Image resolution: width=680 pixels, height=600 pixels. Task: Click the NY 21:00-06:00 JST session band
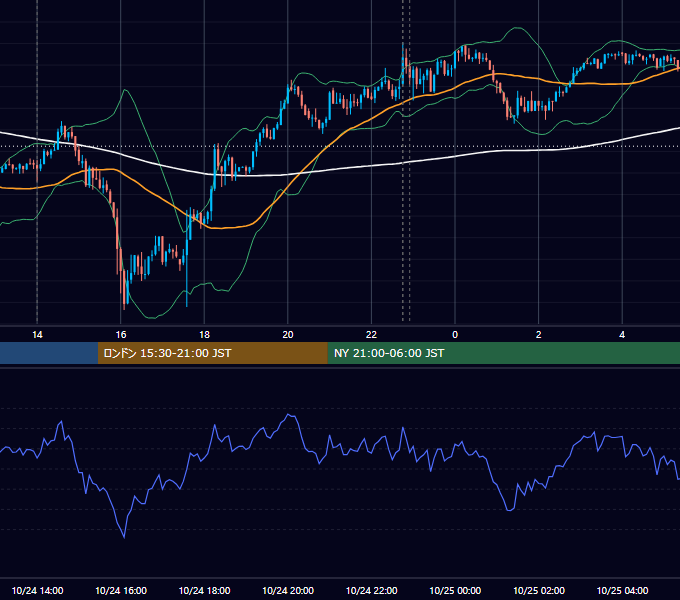click(x=503, y=353)
